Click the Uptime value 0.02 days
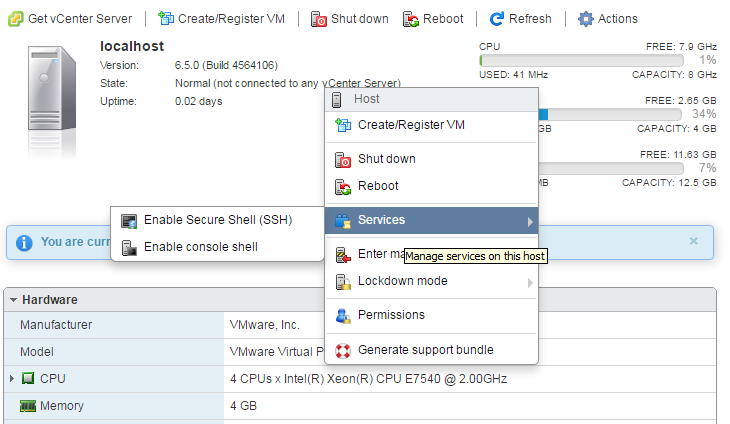This screenshot has height=424, width=730. [198, 101]
